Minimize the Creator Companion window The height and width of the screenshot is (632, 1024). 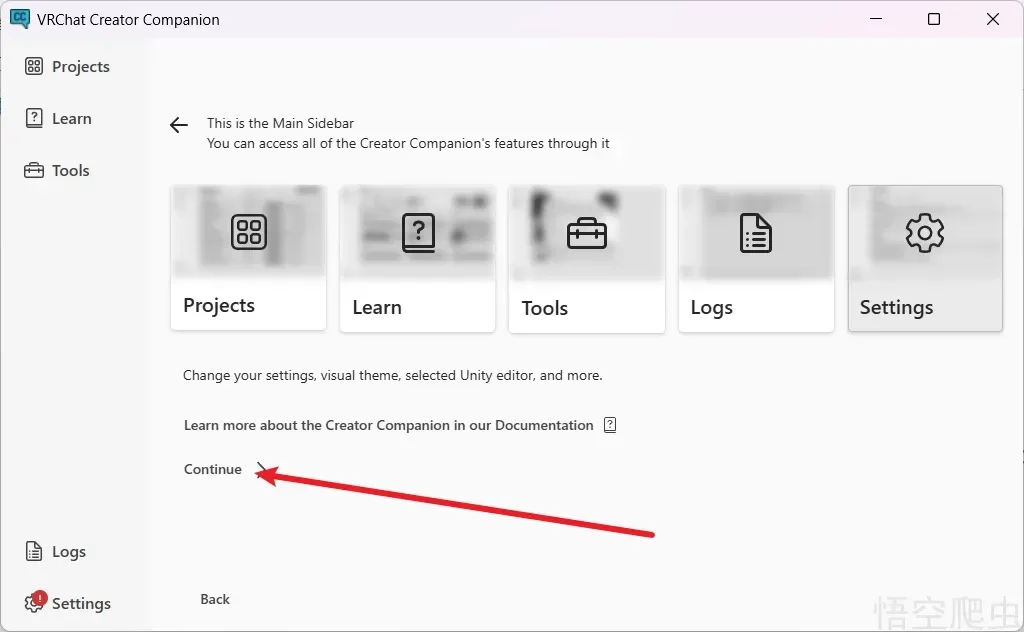pos(876,19)
